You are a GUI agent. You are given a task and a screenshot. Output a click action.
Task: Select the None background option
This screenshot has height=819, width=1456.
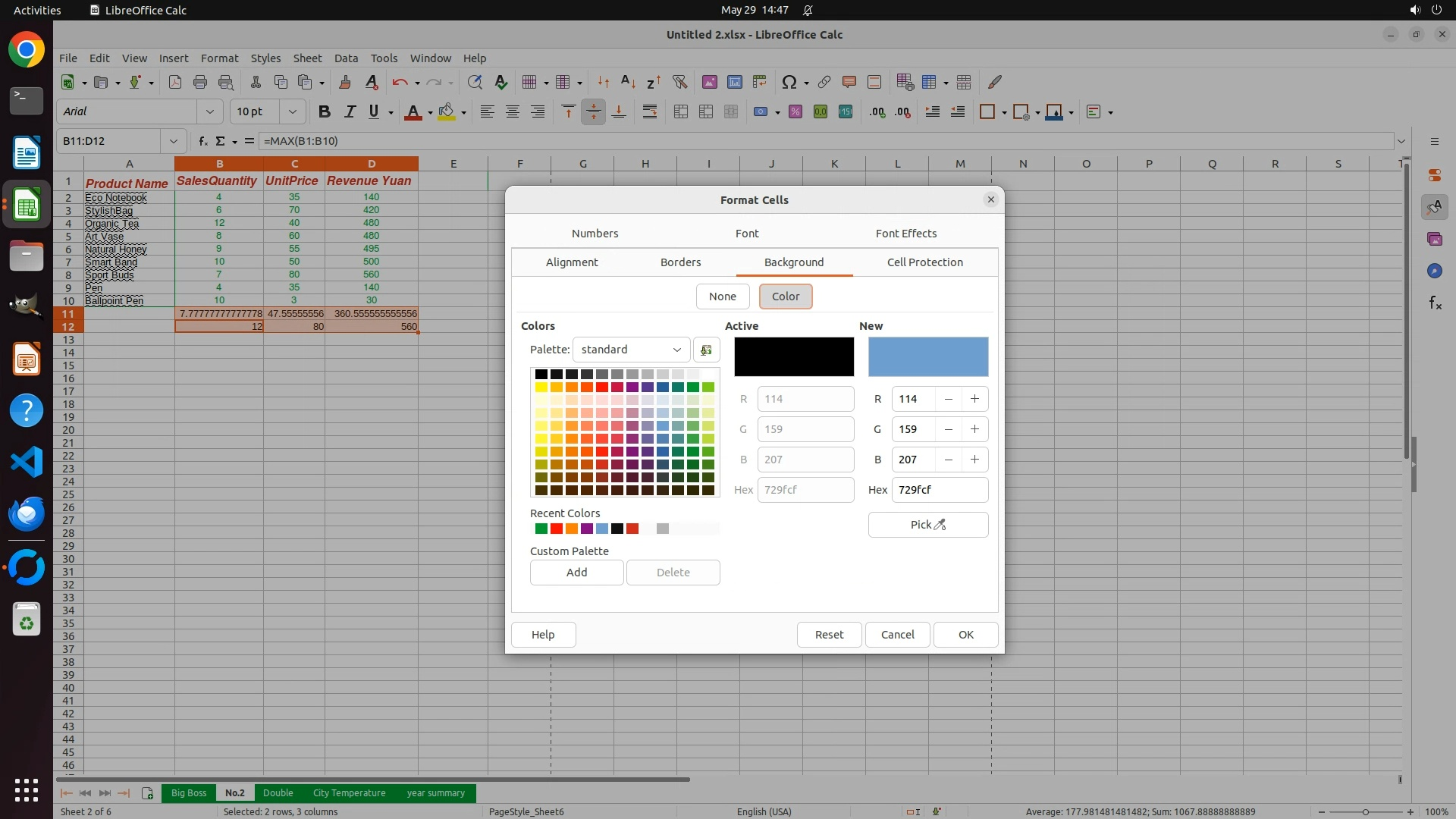pyautogui.click(x=722, y=297)
